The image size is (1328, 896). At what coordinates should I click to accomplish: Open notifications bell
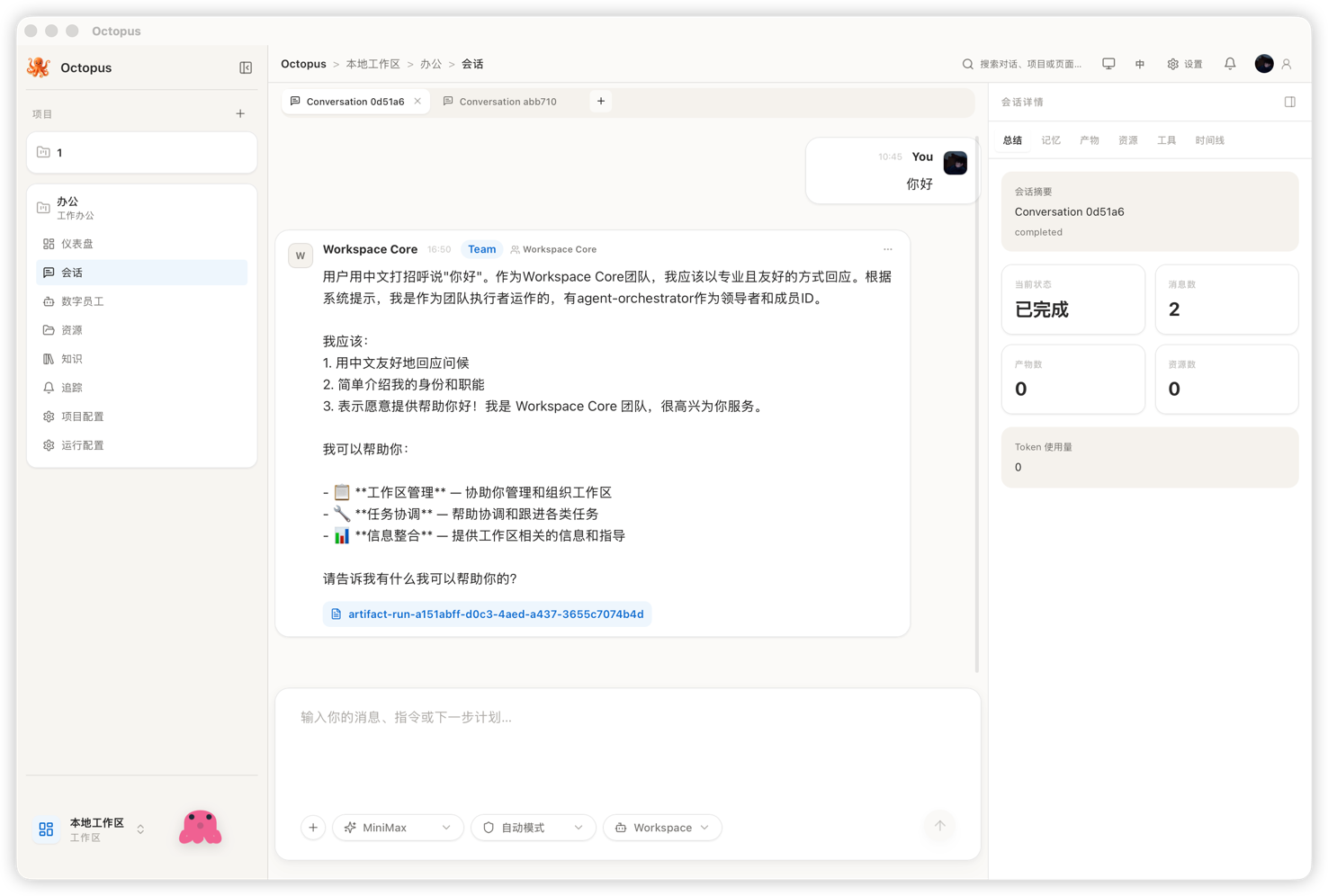point(1230,64)
